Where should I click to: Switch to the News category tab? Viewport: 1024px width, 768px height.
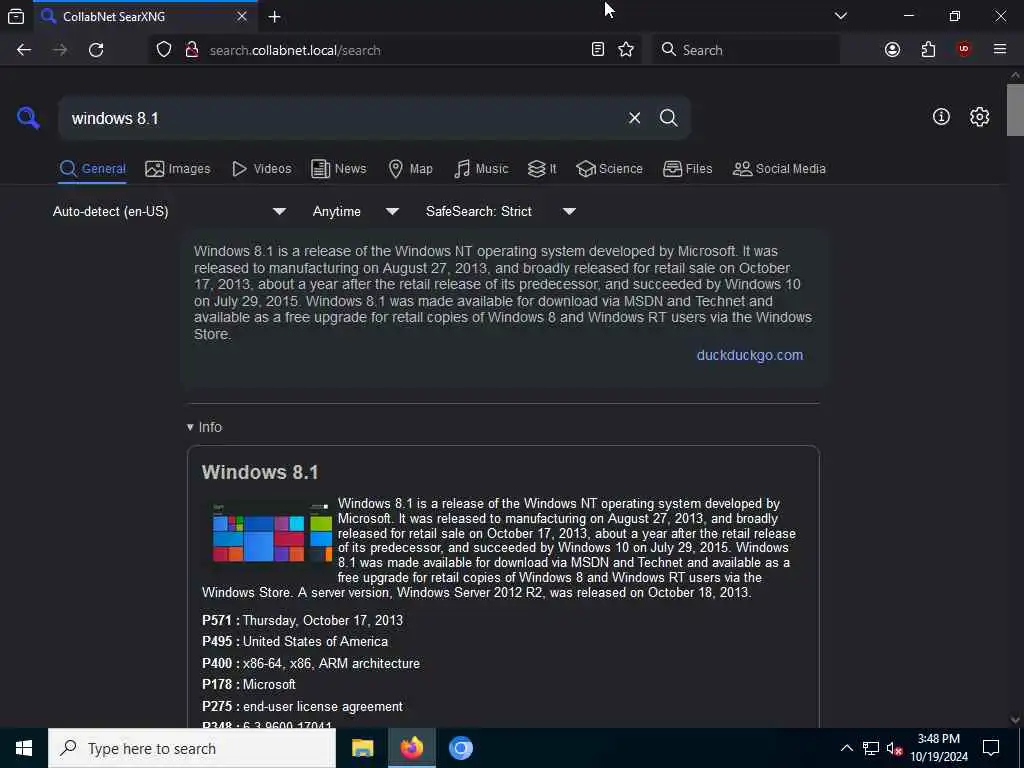click(338, 168)
